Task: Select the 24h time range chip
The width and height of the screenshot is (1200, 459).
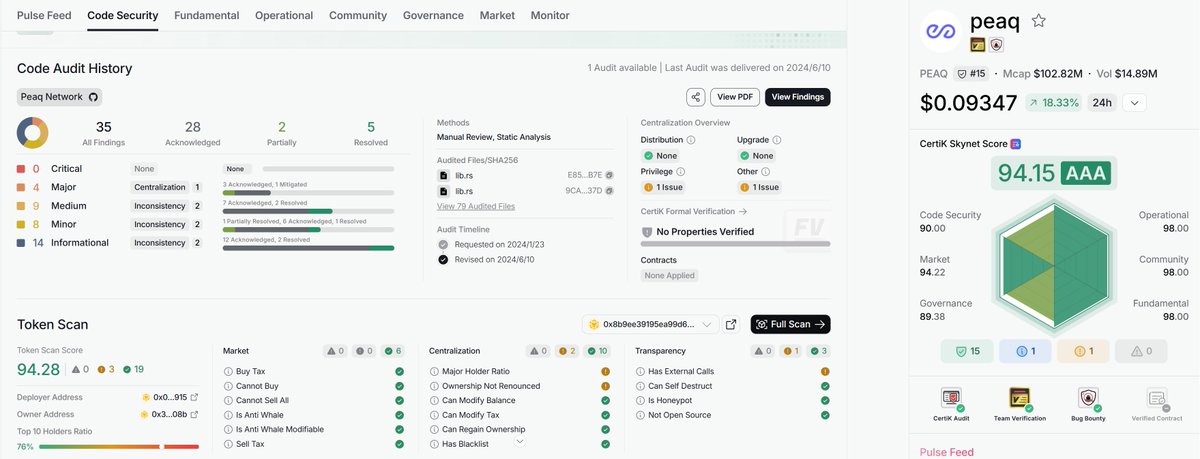Action: click(1102, 102)
